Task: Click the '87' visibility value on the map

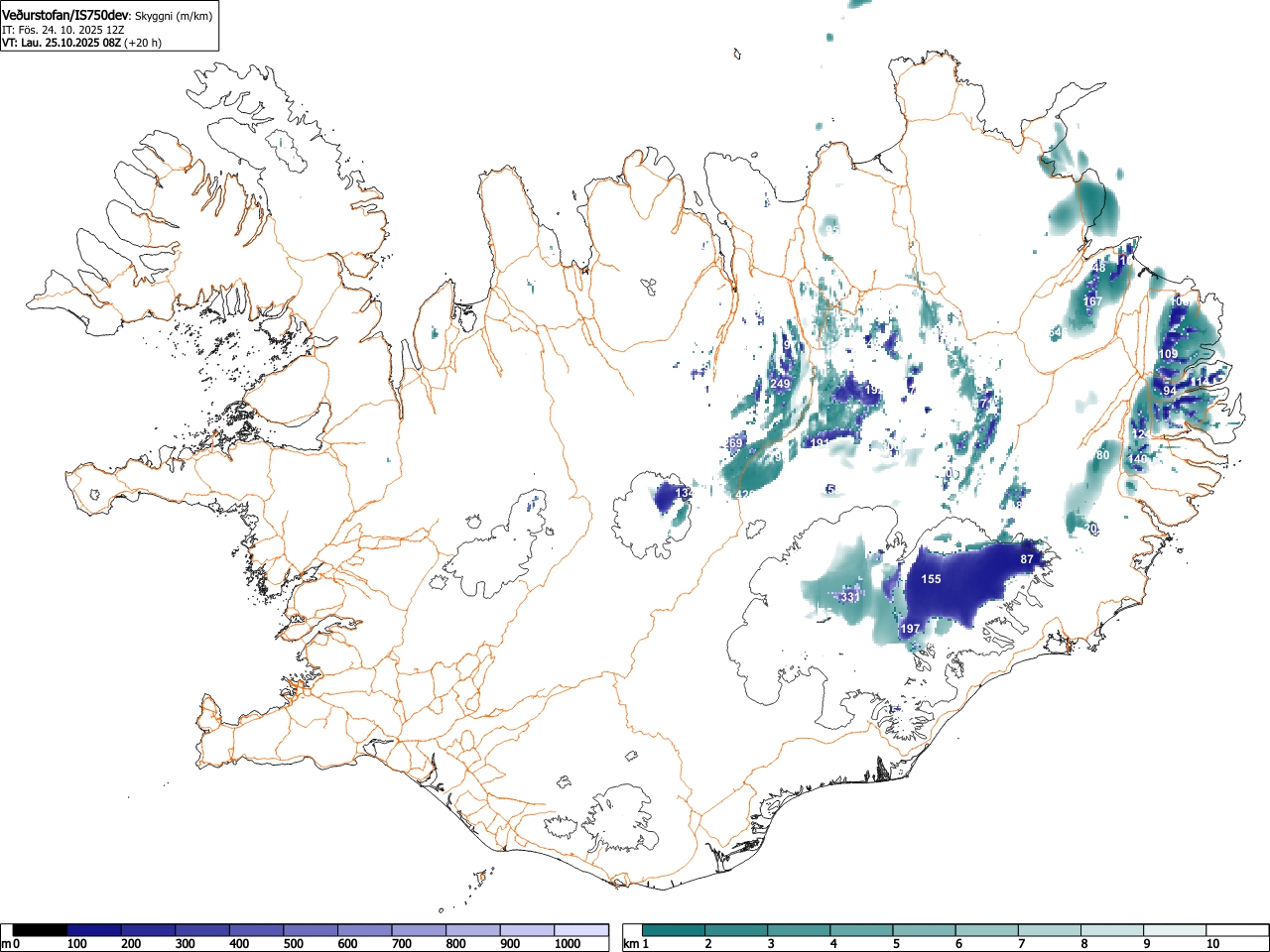Action: tap(1027, 560)
